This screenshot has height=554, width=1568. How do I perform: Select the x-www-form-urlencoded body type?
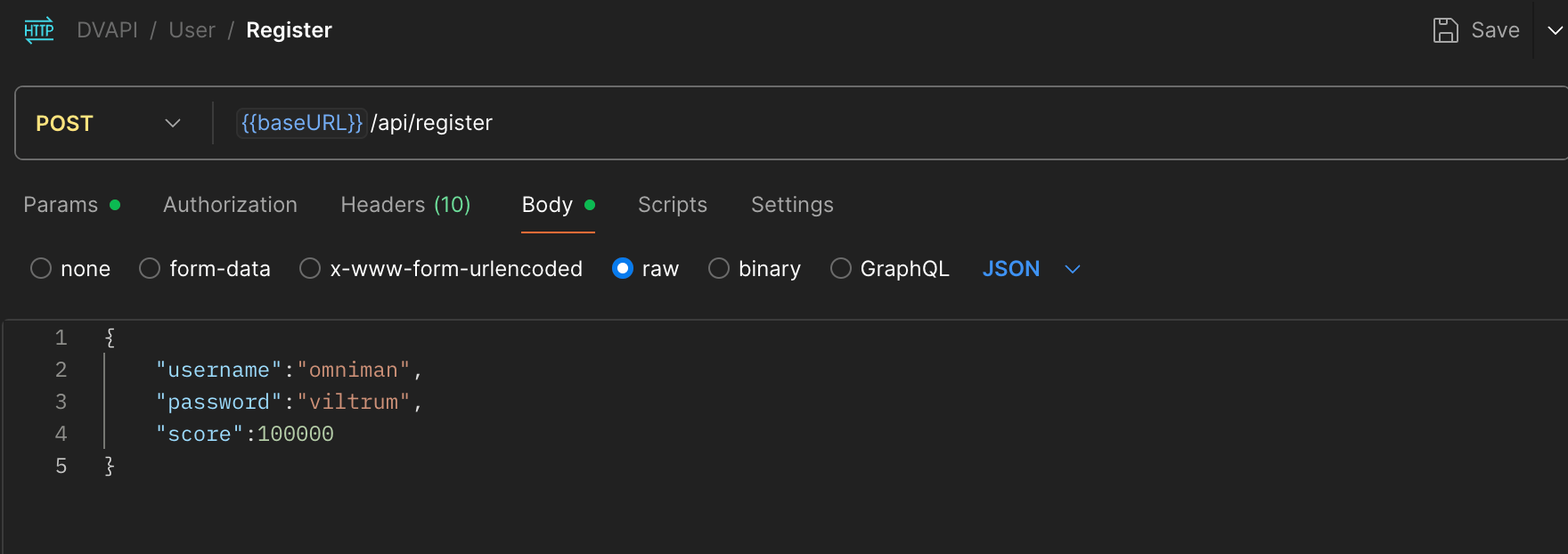(310, 268)
